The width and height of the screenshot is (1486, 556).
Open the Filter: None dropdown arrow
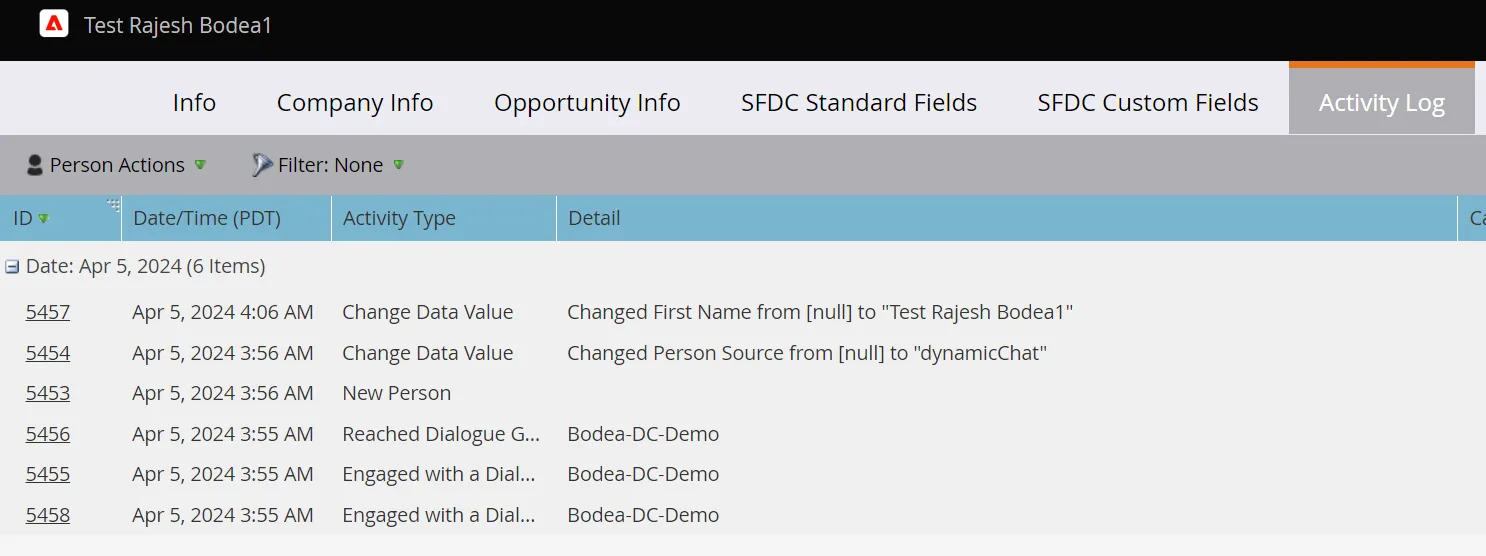(398, 164)
